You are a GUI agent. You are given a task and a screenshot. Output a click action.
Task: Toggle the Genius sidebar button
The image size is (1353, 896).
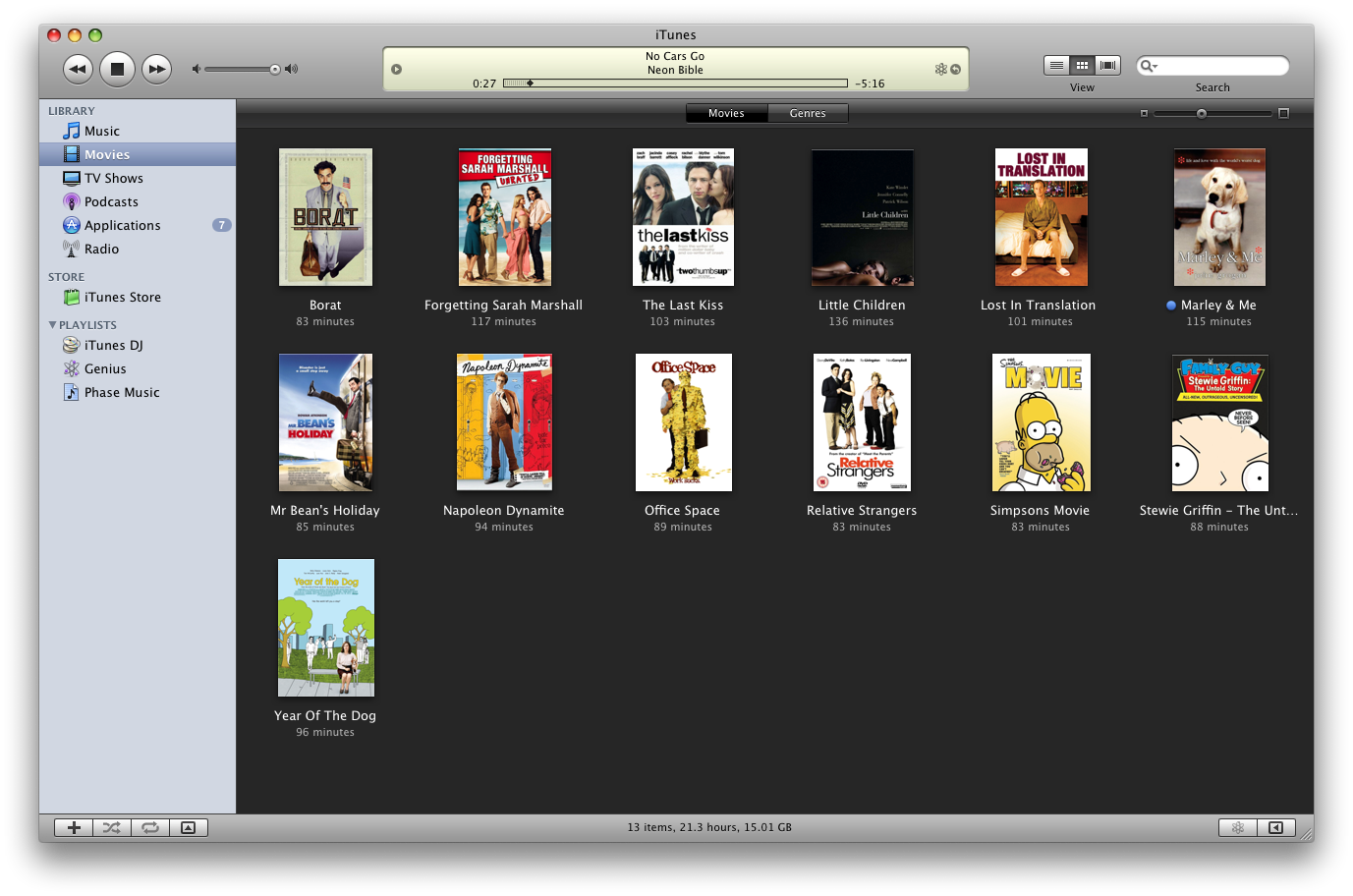tap(1275, 827)
